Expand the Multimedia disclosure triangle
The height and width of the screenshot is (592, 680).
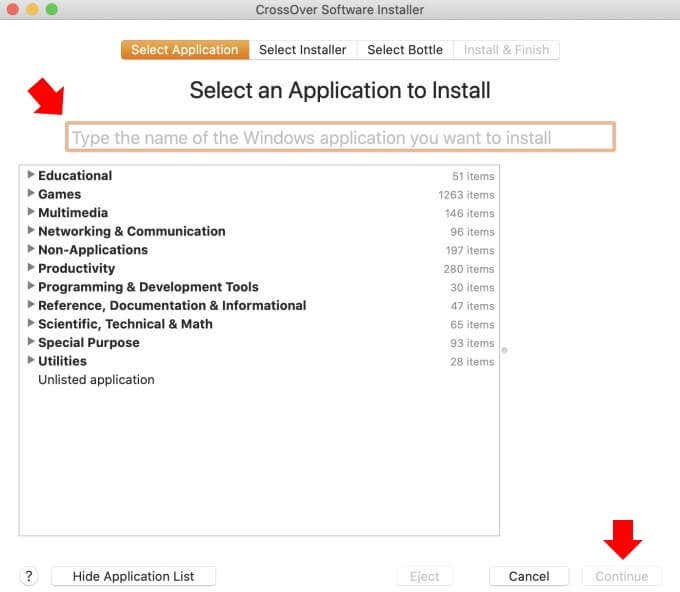pyautogui.click(x=31, y=212)
